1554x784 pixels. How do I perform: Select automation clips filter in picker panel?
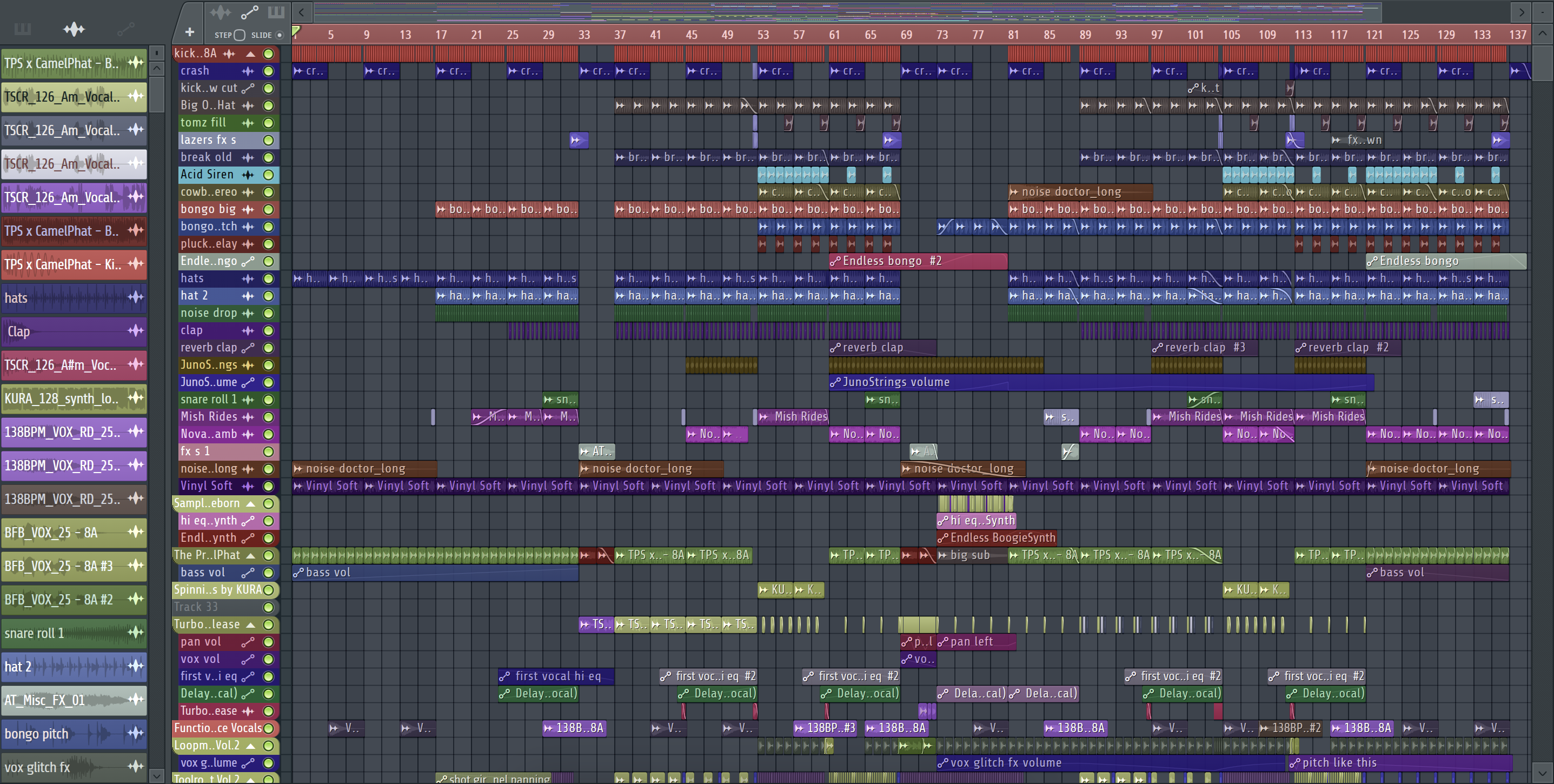(125, 29)
